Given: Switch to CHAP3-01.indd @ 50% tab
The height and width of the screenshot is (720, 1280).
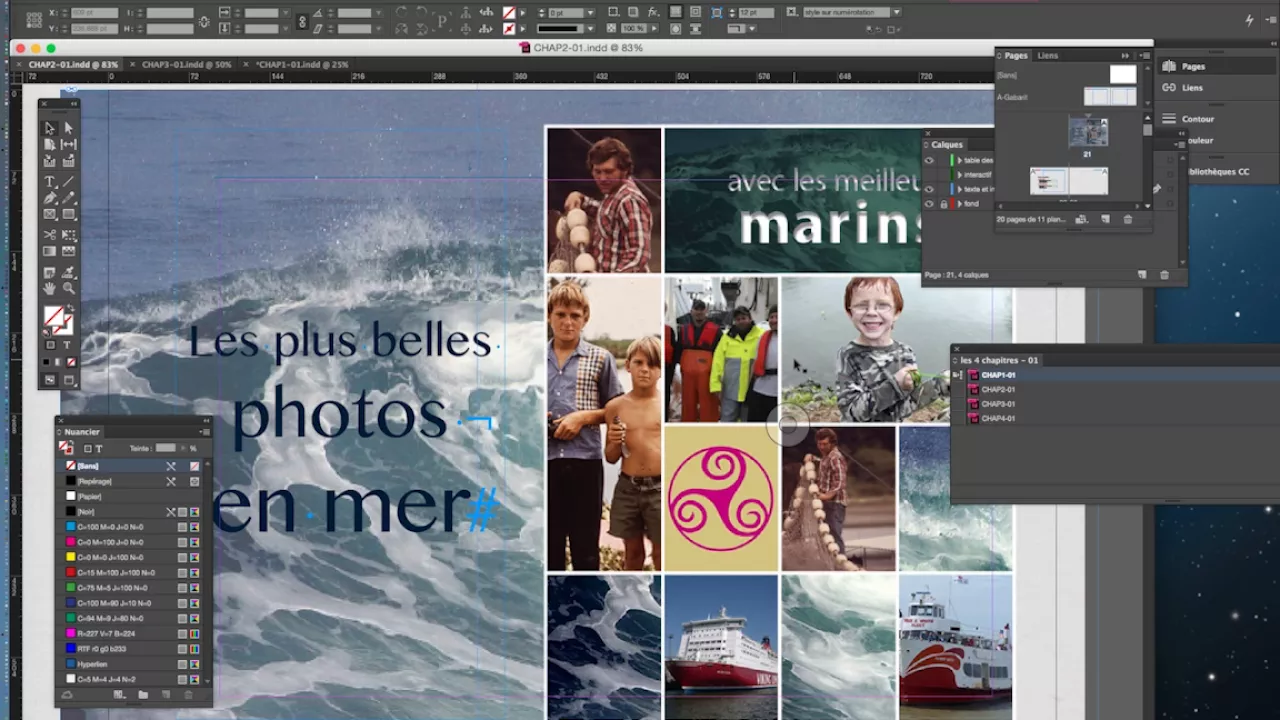Looking at the screenshot, I should tap(186, 65).
